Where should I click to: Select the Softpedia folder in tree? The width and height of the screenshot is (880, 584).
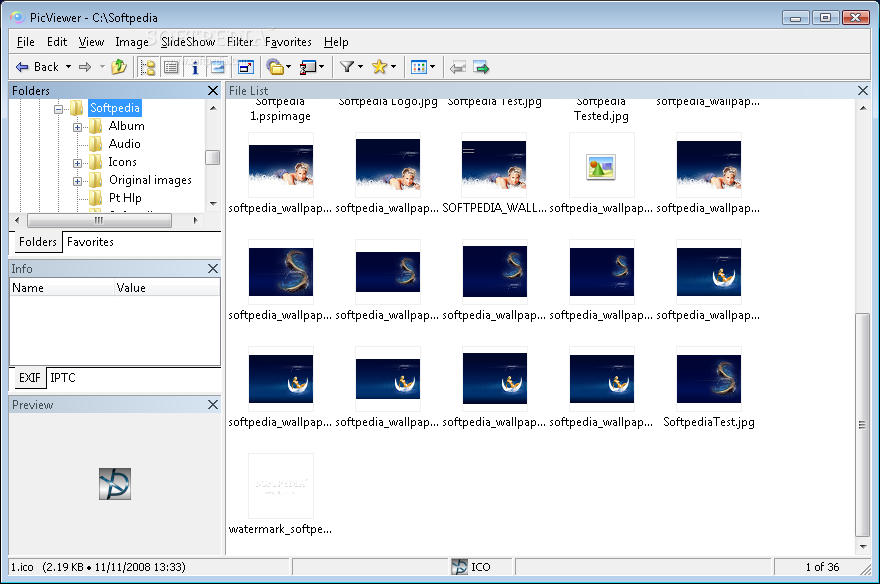coord(114,108)
